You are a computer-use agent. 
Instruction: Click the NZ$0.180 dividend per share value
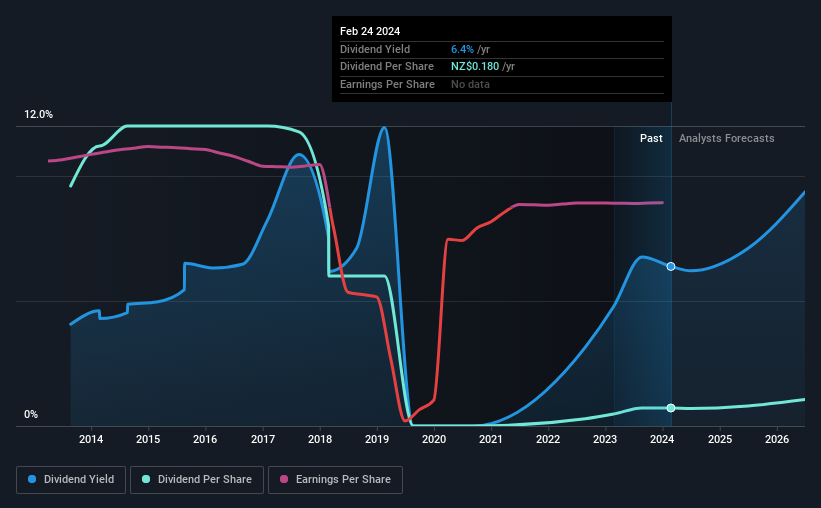tap(475, 67)
